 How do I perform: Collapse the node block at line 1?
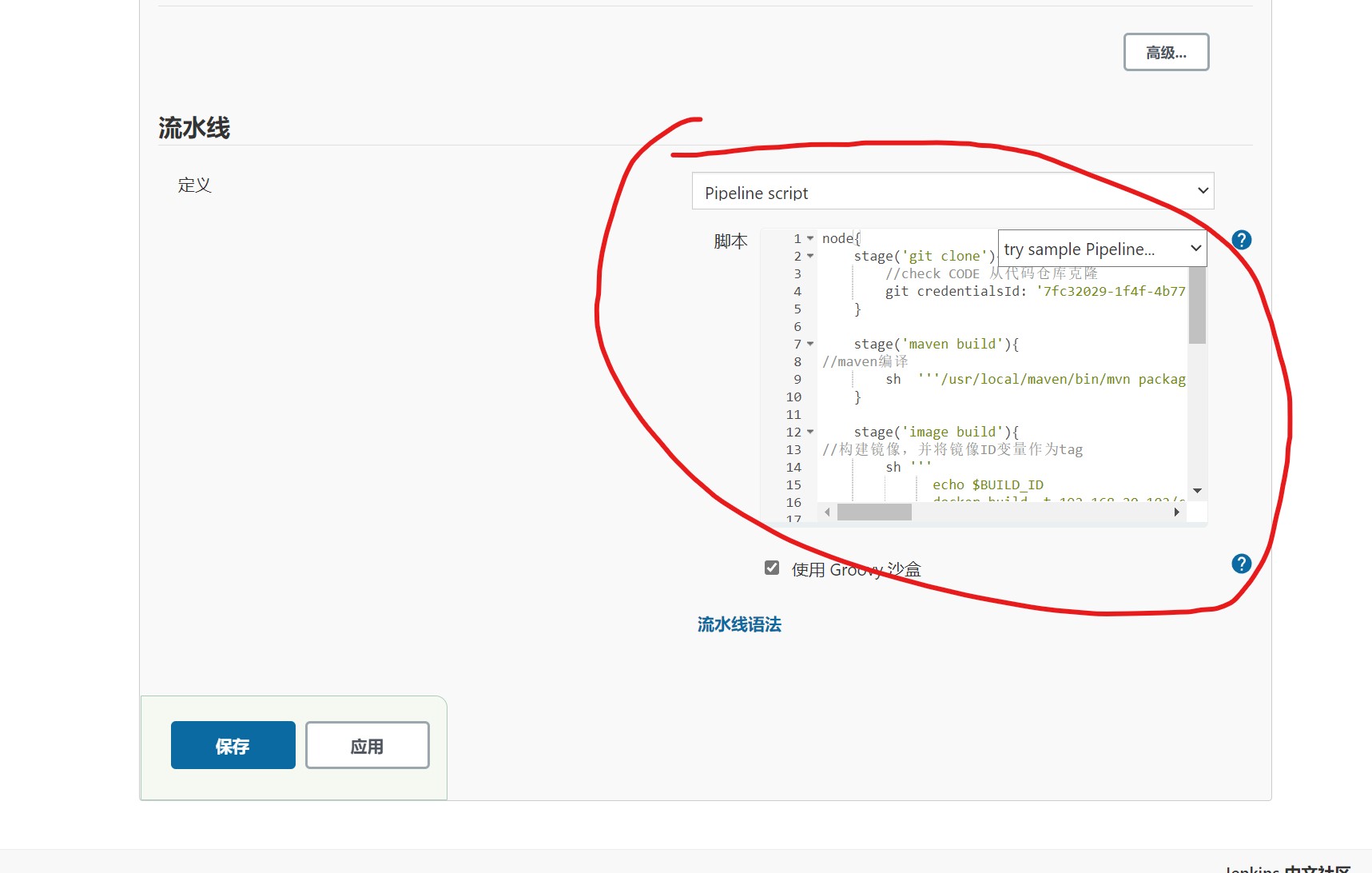coord(810,238)
